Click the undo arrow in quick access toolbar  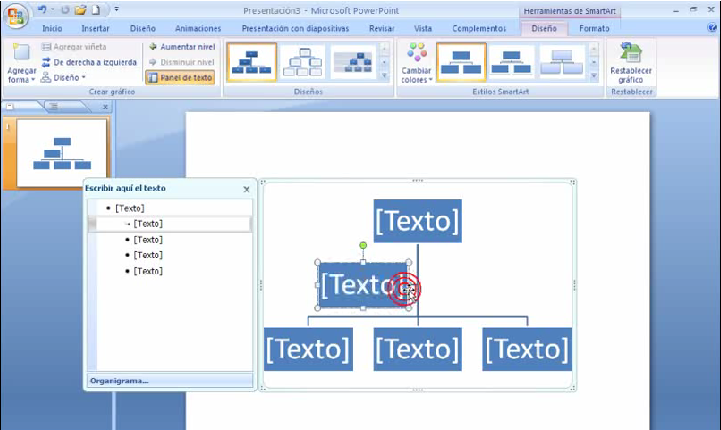pyautogui.click(x=42, y=10)
